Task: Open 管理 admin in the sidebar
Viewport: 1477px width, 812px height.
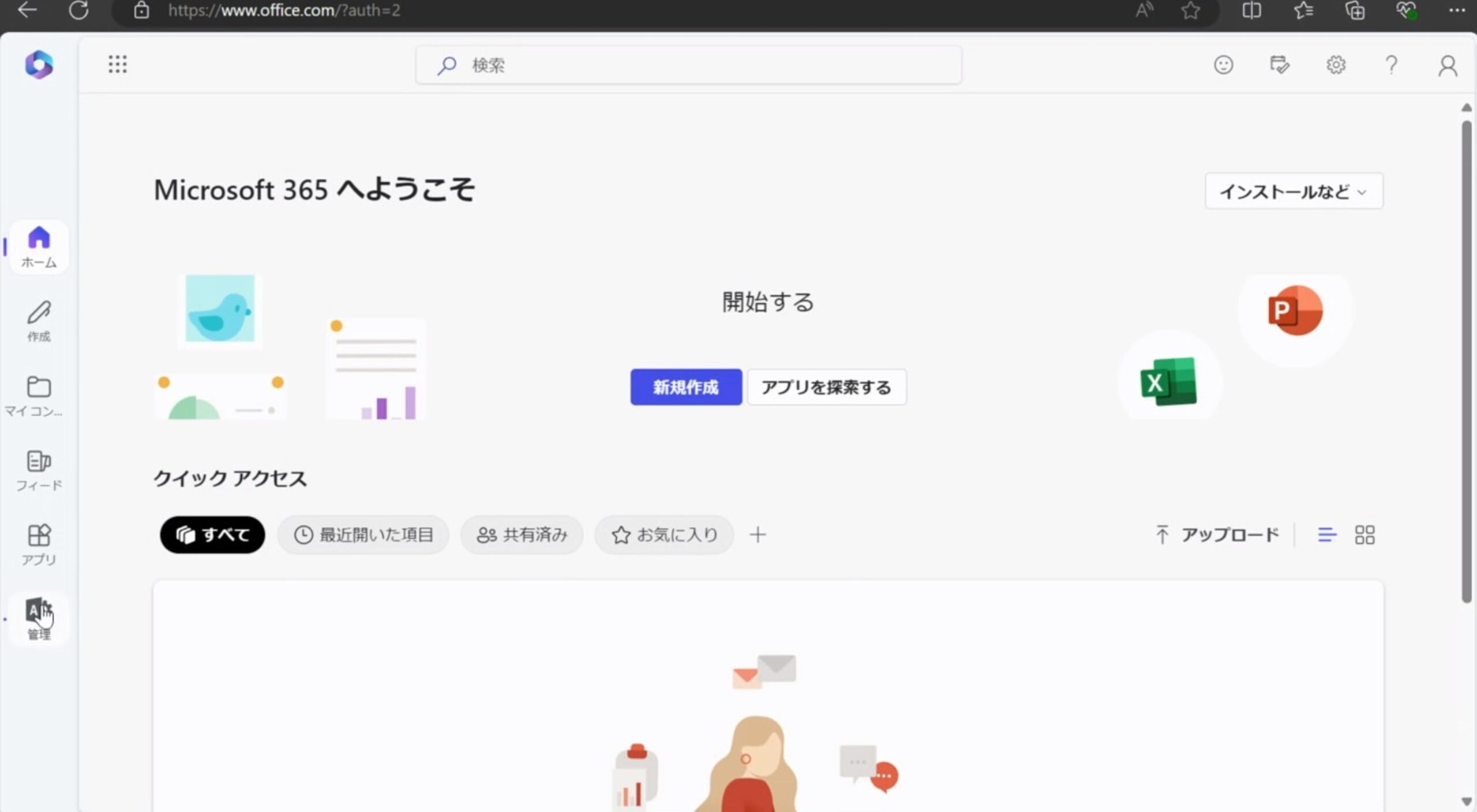Action: pos(39,618)
